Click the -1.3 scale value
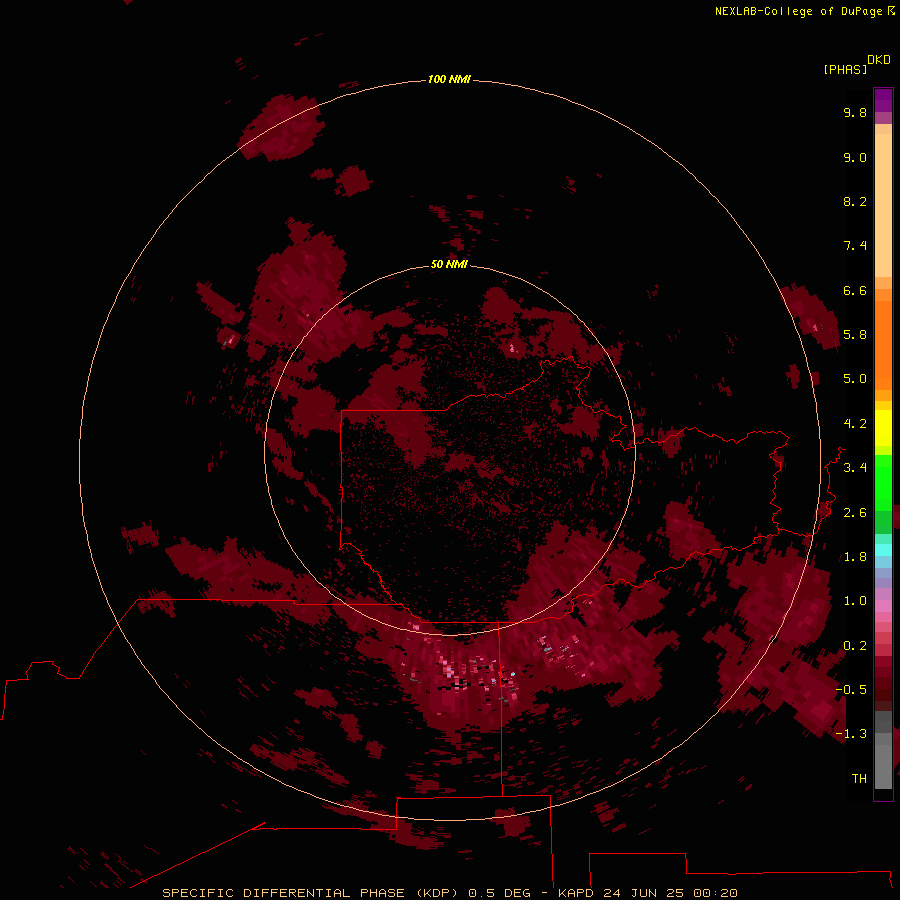 pos(851,734)
